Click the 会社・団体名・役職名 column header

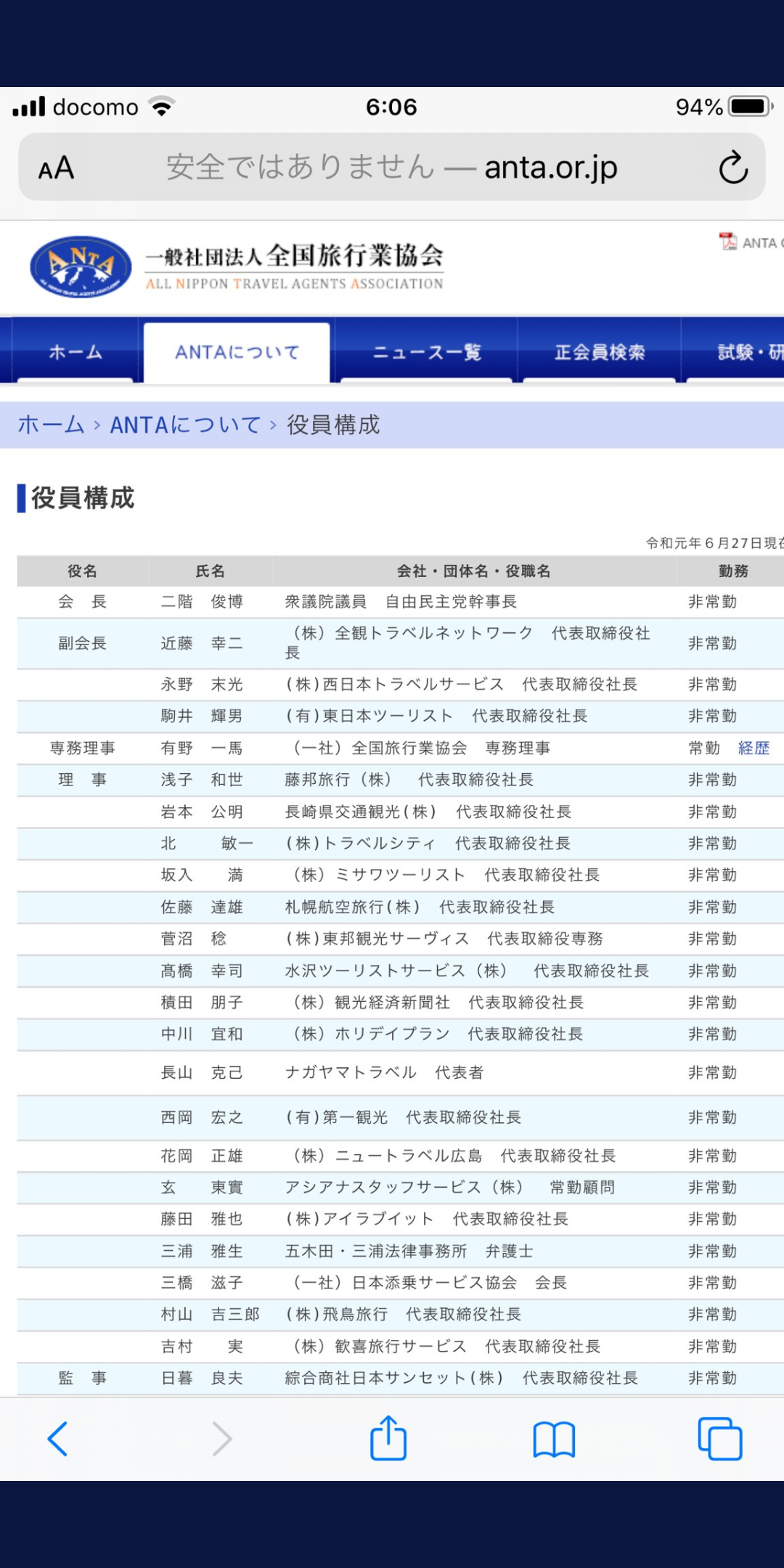click(x=473, y=571)
